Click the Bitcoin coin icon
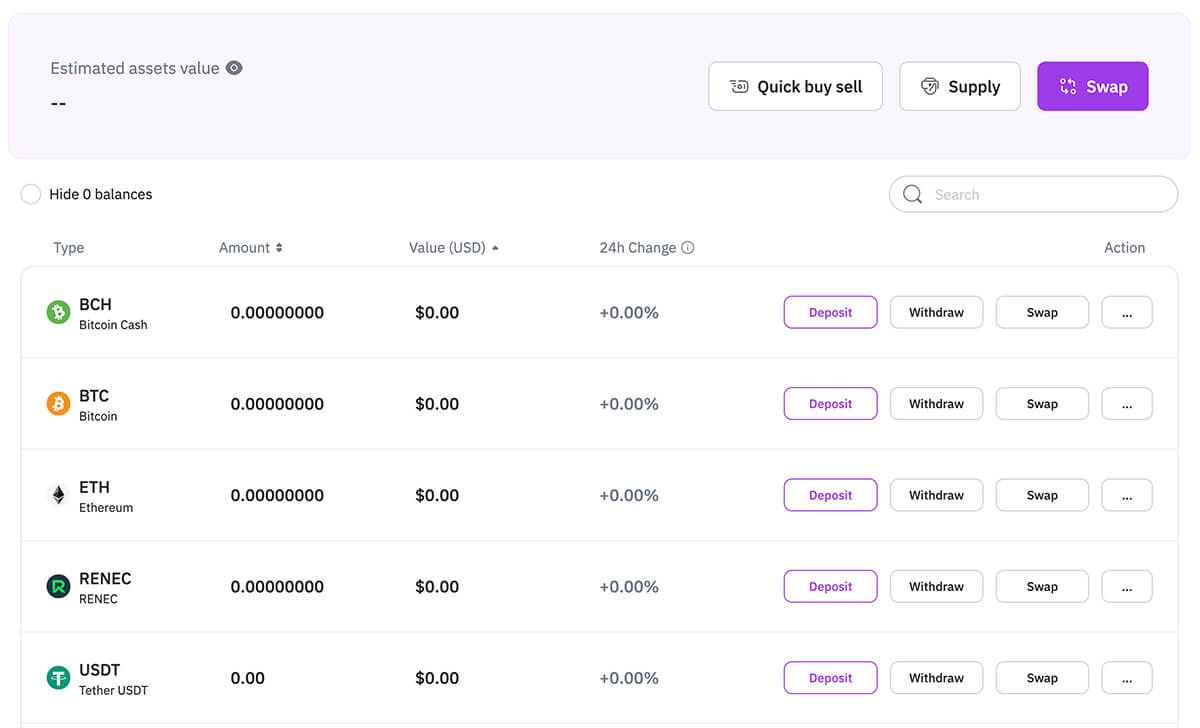This screenshot has width=1200, height=728. tap(59, 403)
